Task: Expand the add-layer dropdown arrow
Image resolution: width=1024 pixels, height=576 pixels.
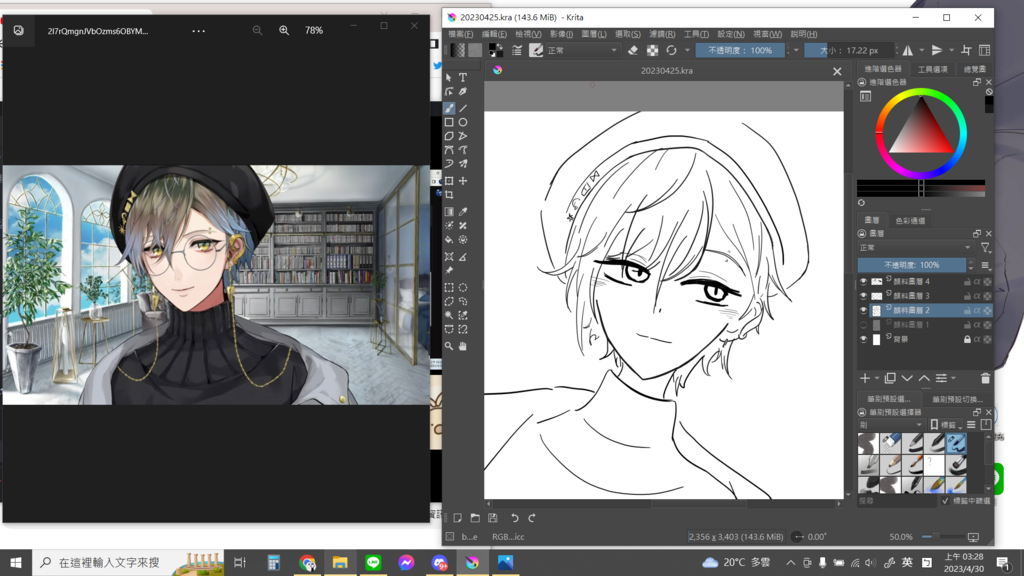Action: pyautogui.click(x=876, y=378)
